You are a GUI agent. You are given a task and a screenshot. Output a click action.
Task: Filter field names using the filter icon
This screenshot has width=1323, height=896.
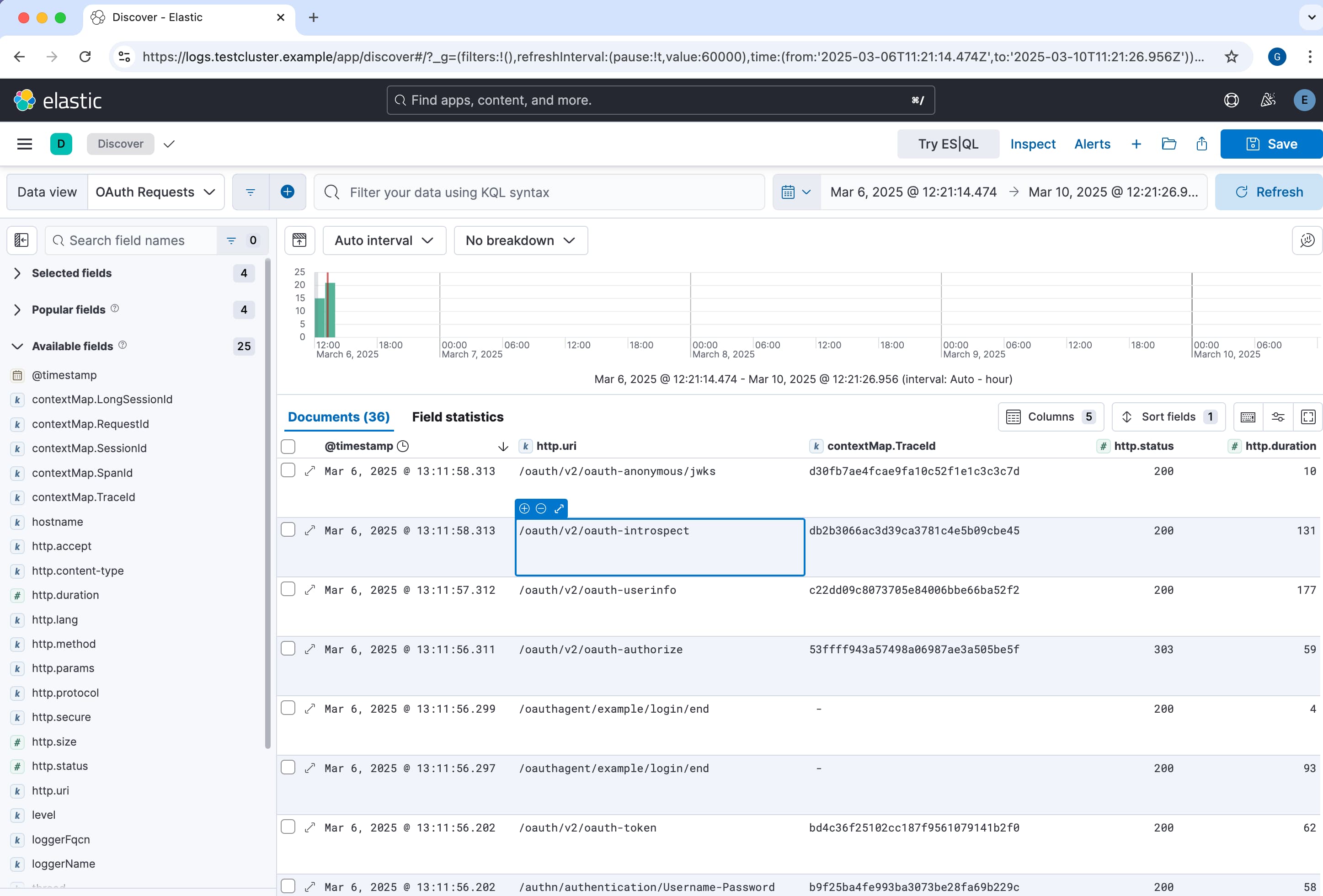coord(231,240)
